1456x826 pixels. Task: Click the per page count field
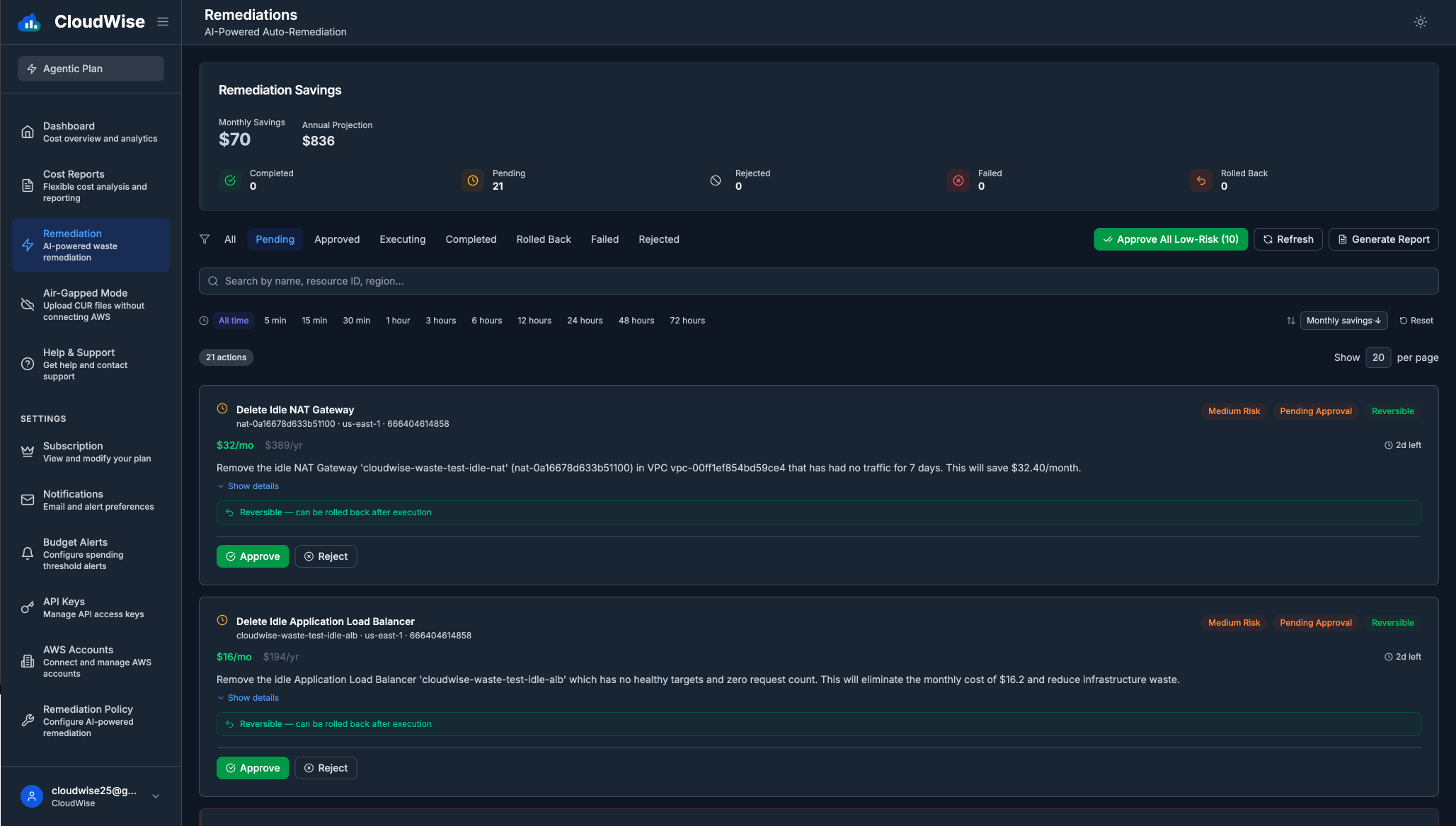1377,357
